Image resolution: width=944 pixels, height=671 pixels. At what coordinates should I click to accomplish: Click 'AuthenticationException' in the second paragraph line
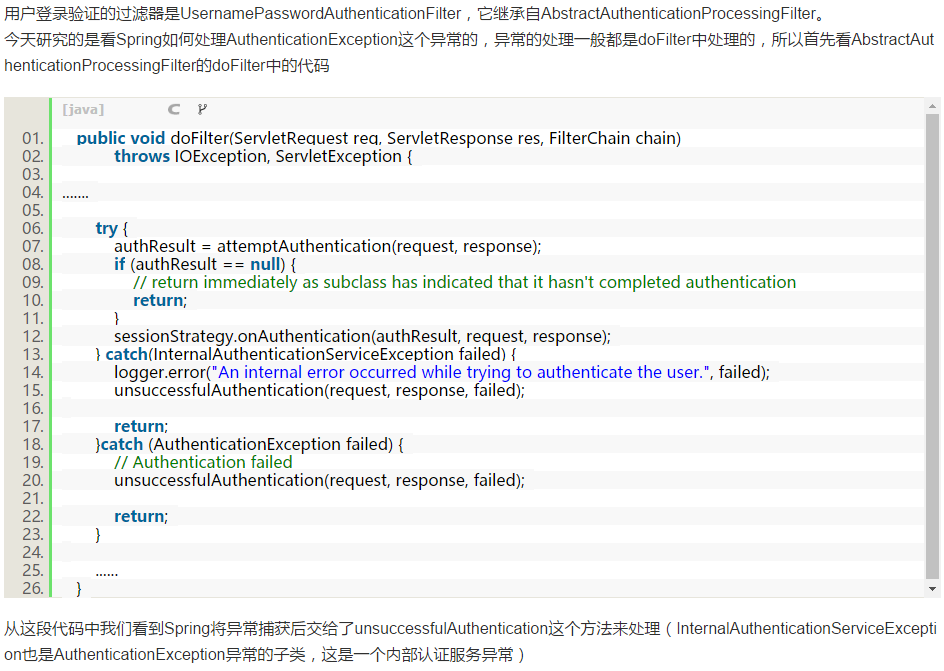pyautogui.click(x=312, y=40)
